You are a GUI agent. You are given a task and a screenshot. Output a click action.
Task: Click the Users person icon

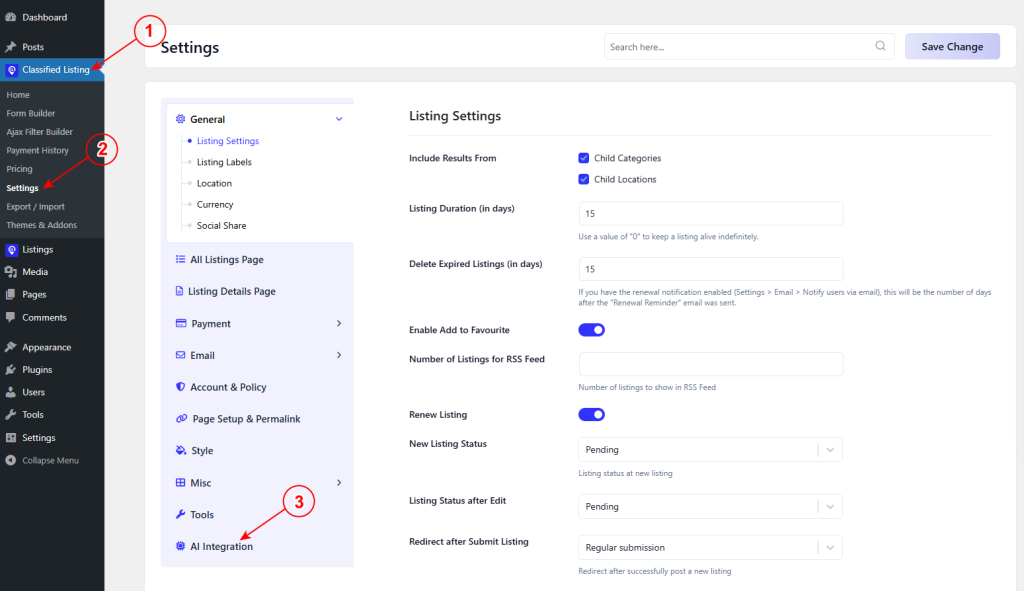10,392
